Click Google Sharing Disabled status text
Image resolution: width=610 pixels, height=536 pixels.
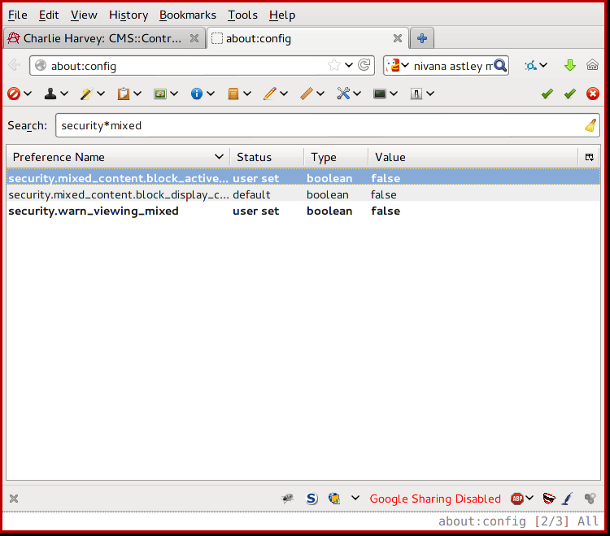435,499
